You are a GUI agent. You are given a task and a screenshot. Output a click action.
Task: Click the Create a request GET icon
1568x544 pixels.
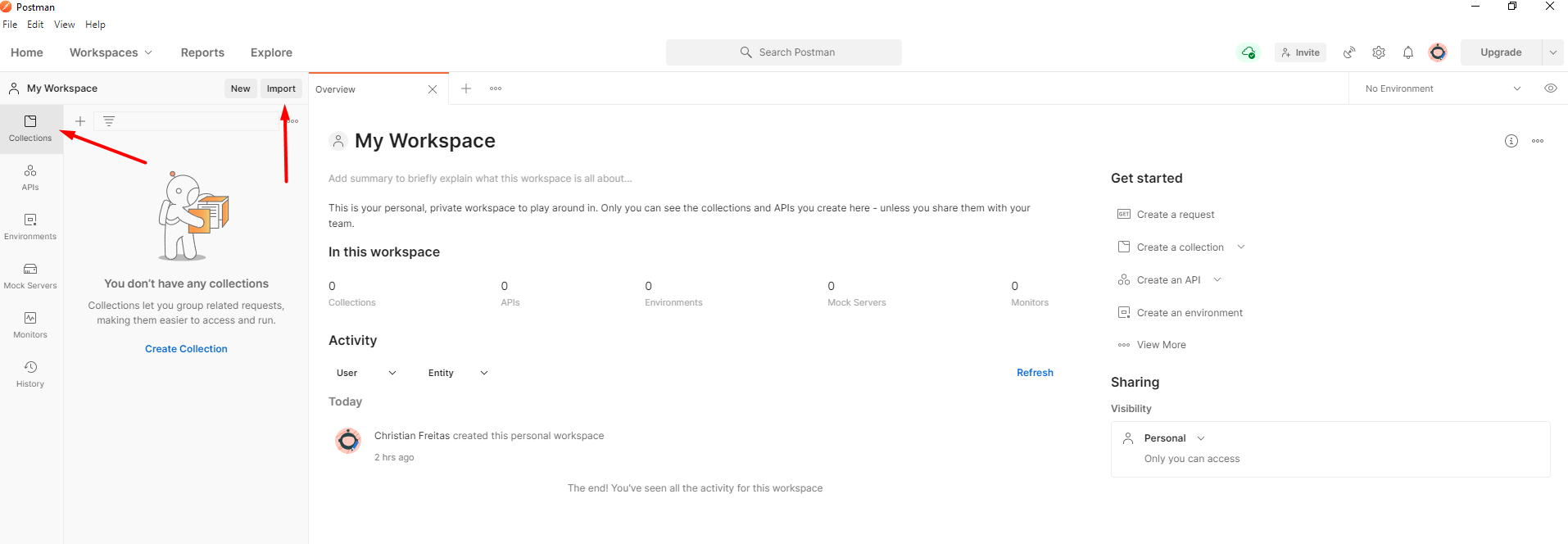coord(1124,214)
